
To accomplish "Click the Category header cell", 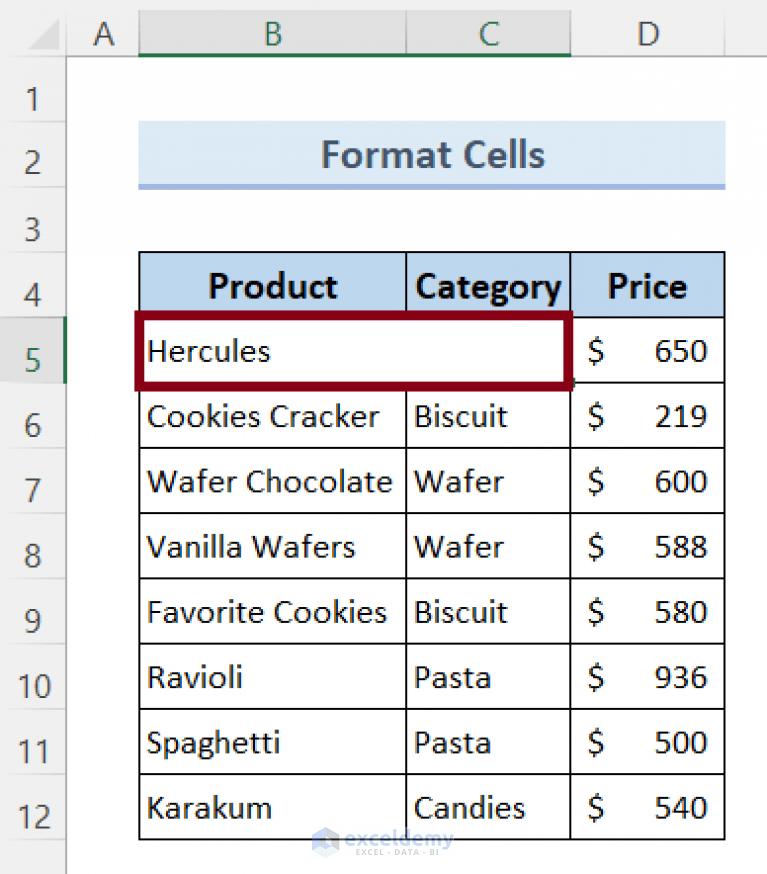I will click(487, 286).
